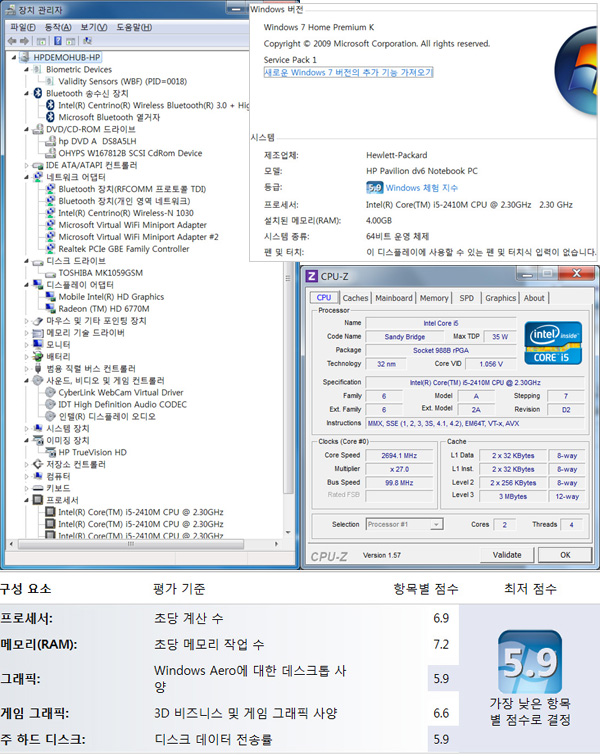Switch to the Mainboard tab in CPU-Z
The width and height of the screenshot is (600, 756).
pos(394,298)
